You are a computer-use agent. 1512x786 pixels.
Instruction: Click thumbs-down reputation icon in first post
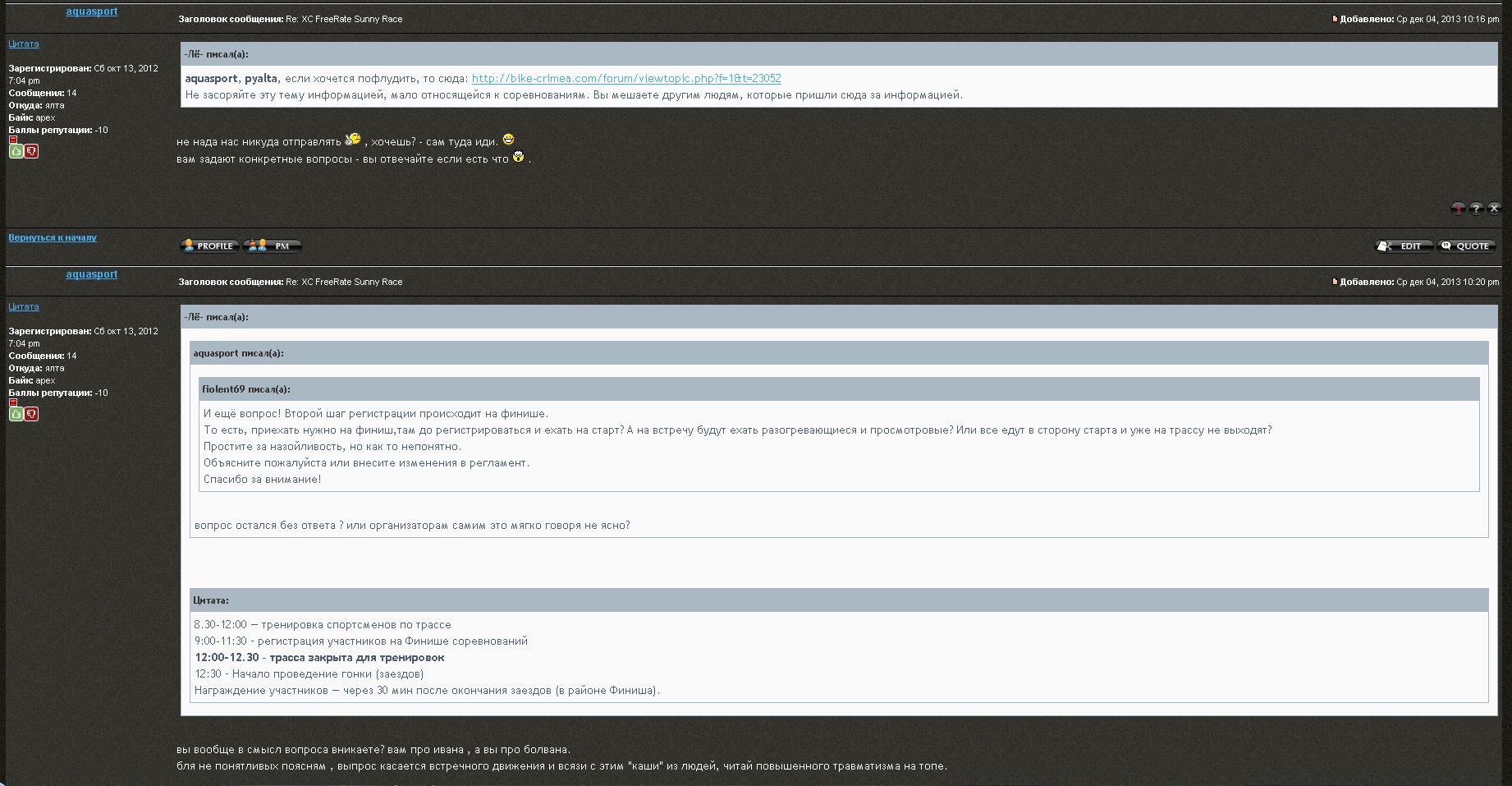point(31,151)
